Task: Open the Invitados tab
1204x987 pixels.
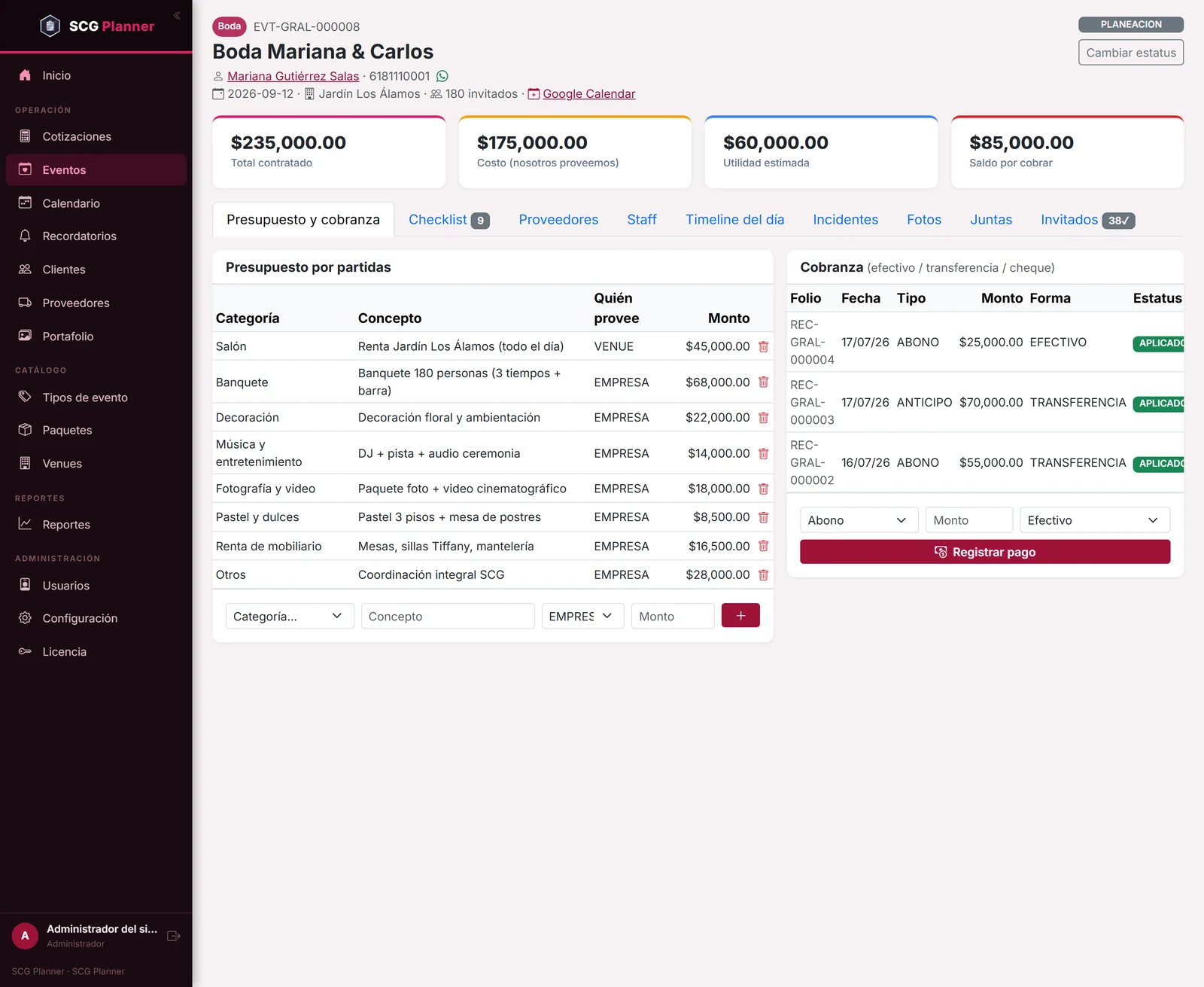Action: [x=1087, y=220]
